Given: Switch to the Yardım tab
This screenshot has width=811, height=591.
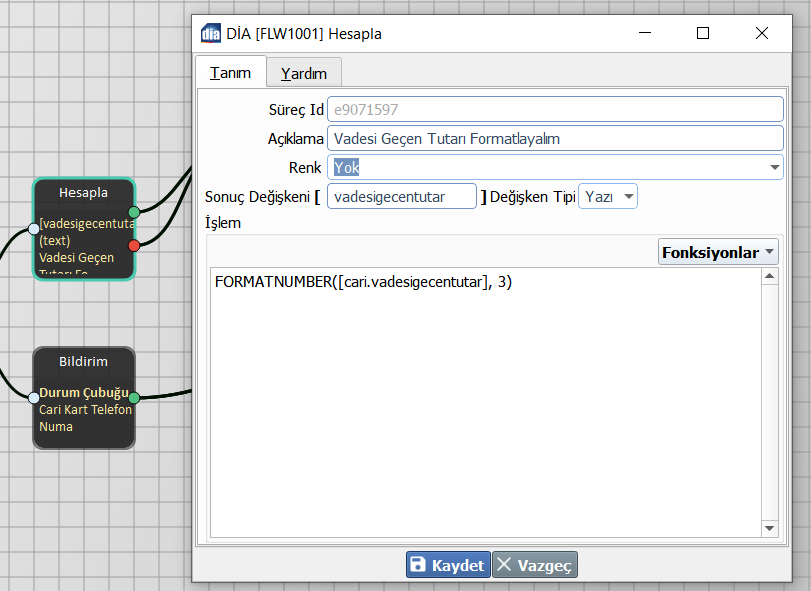Looking at the screenshot, I should 304,73.
